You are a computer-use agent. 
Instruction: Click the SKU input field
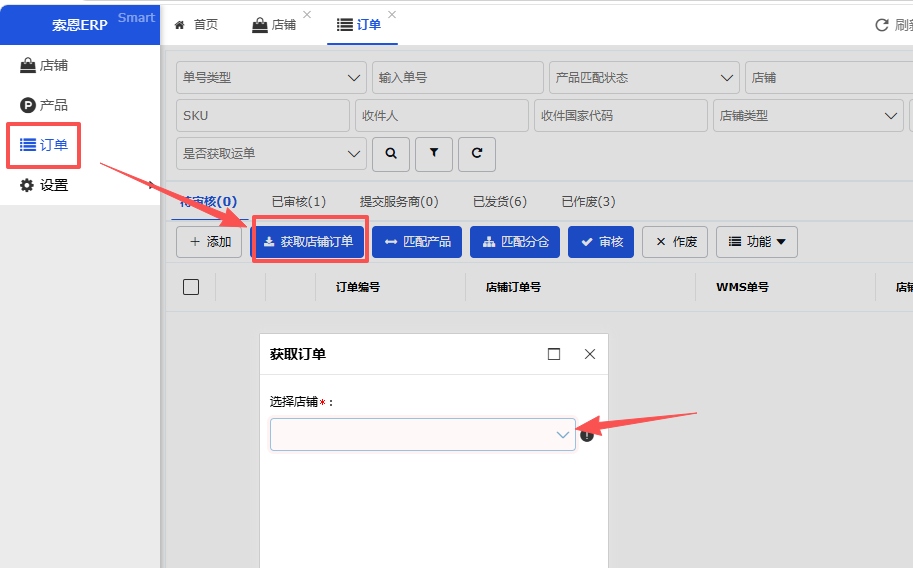point(263,115)
